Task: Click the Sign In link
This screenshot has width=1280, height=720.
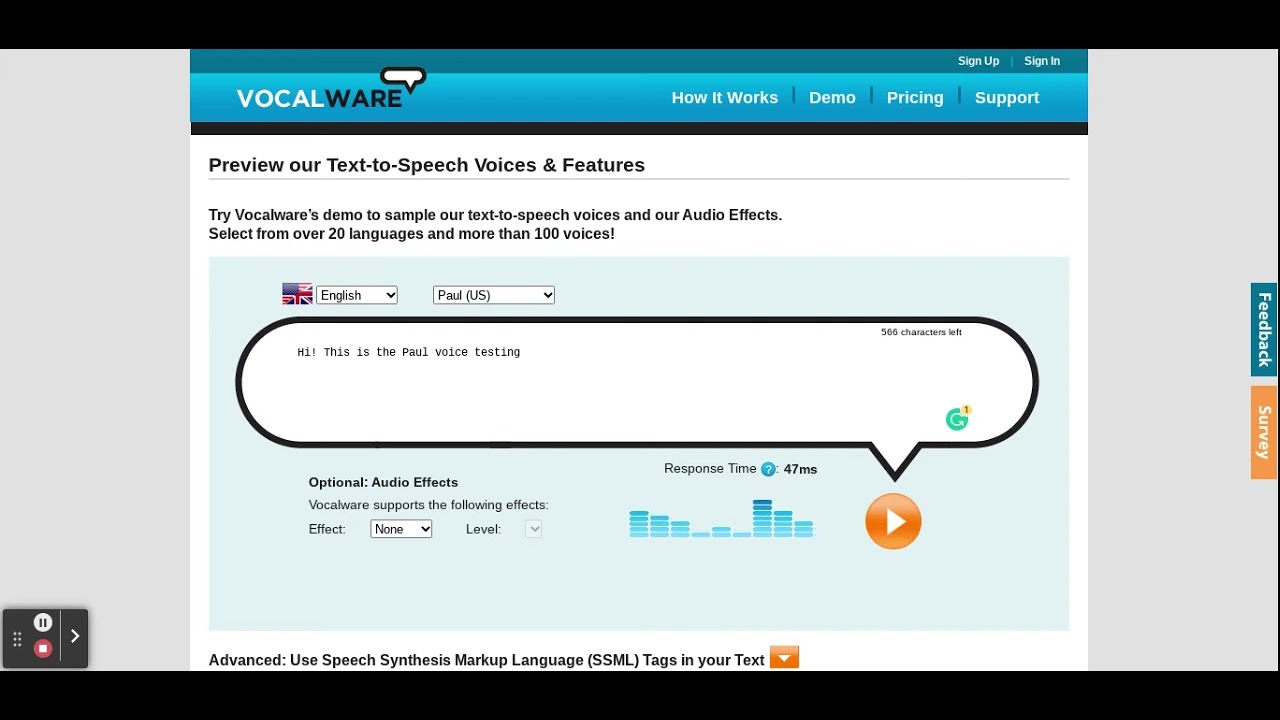Action: click(1042, 61)
